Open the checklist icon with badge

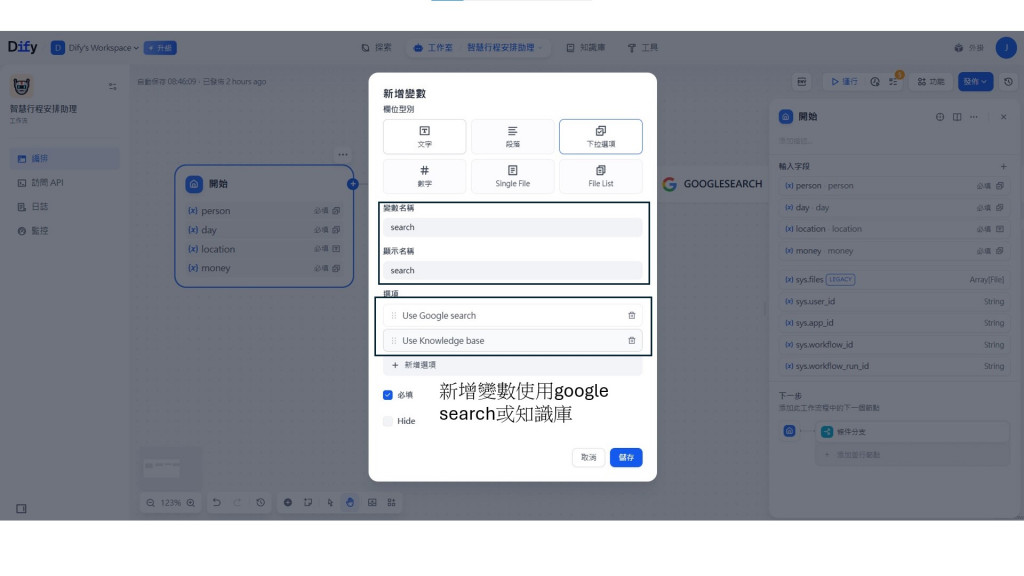894,82
